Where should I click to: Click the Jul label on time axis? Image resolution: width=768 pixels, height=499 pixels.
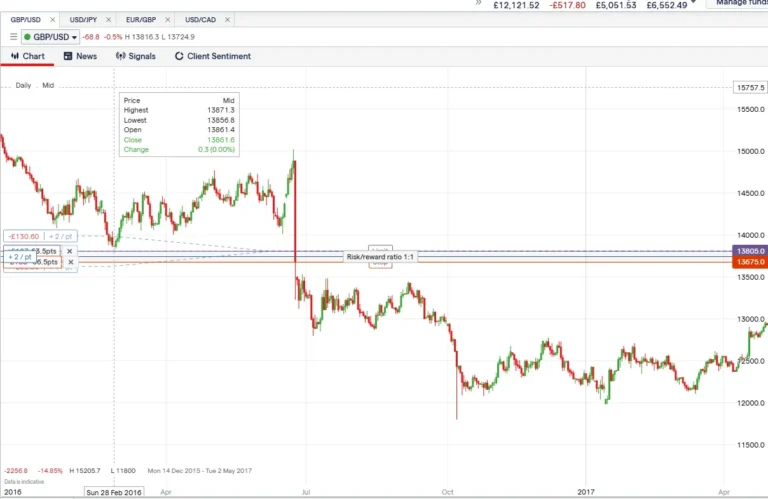point(306,492)
